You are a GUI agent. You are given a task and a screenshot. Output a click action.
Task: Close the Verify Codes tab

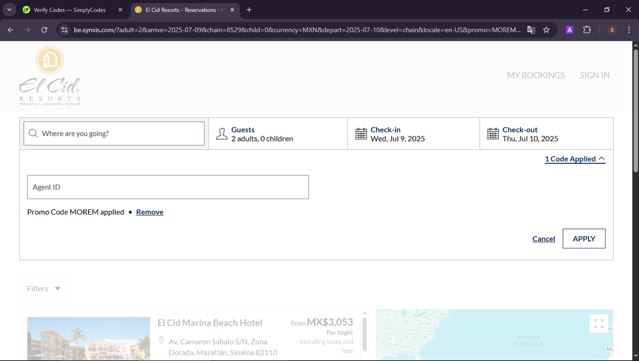click(120, 10)
